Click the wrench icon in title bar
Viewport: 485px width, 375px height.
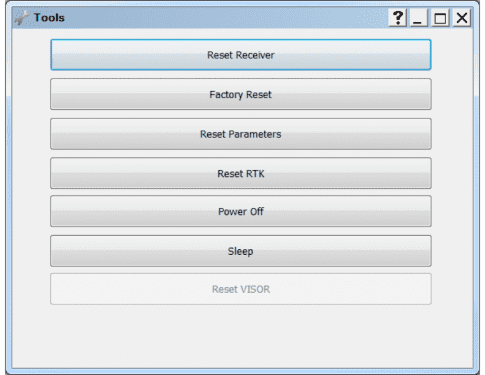pyautogui.click(x=22, y=17)
